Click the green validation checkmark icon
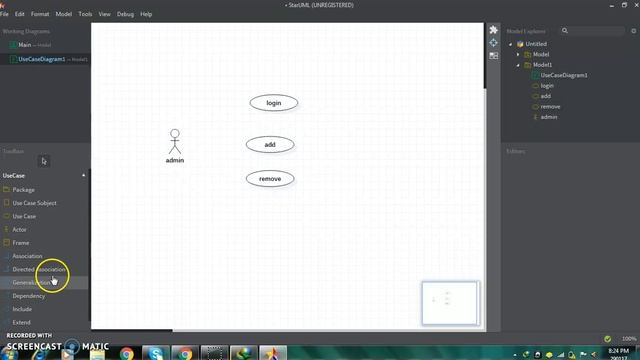Screen dimensions: 640x360 click(x=607, y=339)
